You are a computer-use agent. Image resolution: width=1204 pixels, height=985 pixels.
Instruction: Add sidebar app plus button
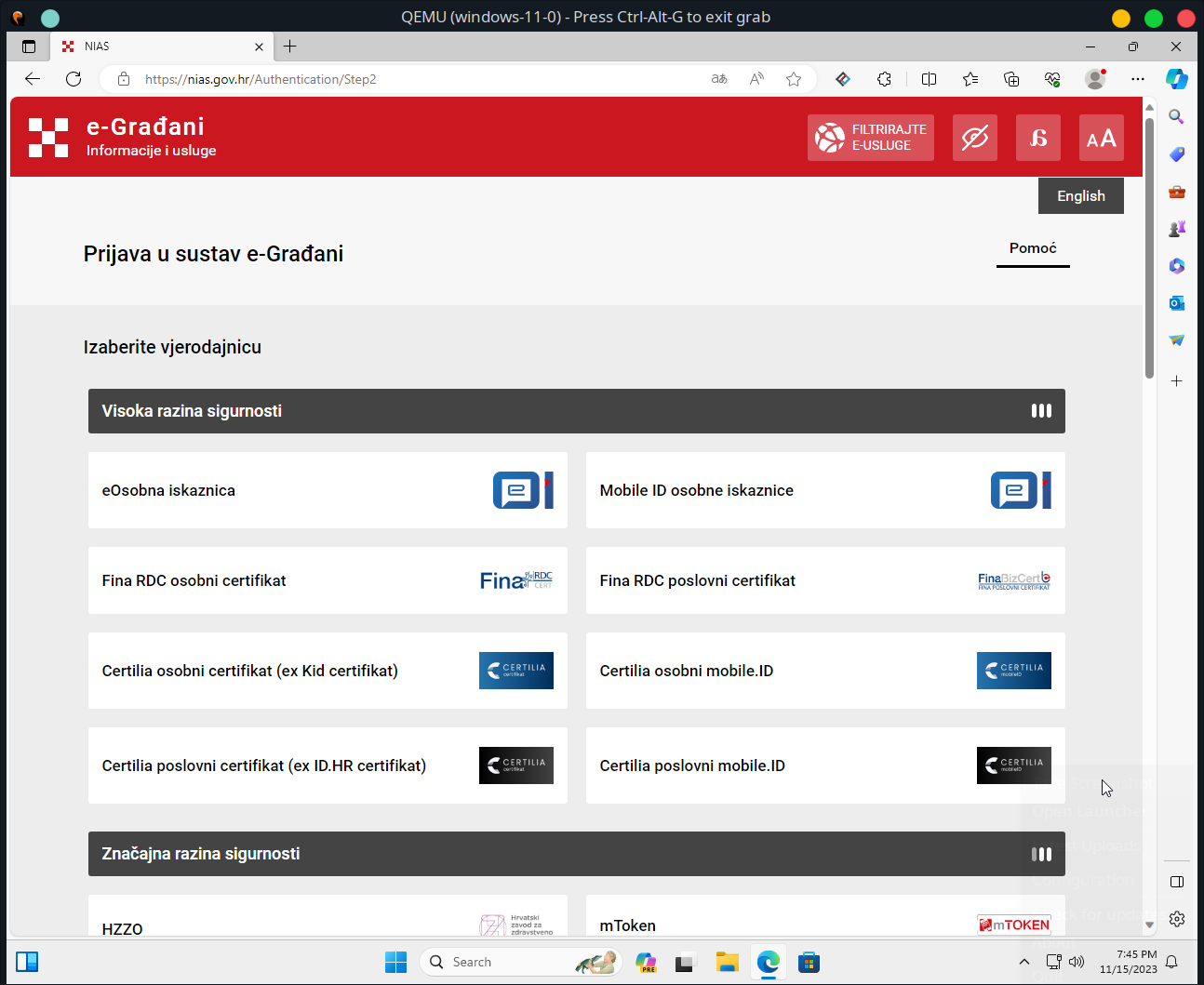(1177, 381)
